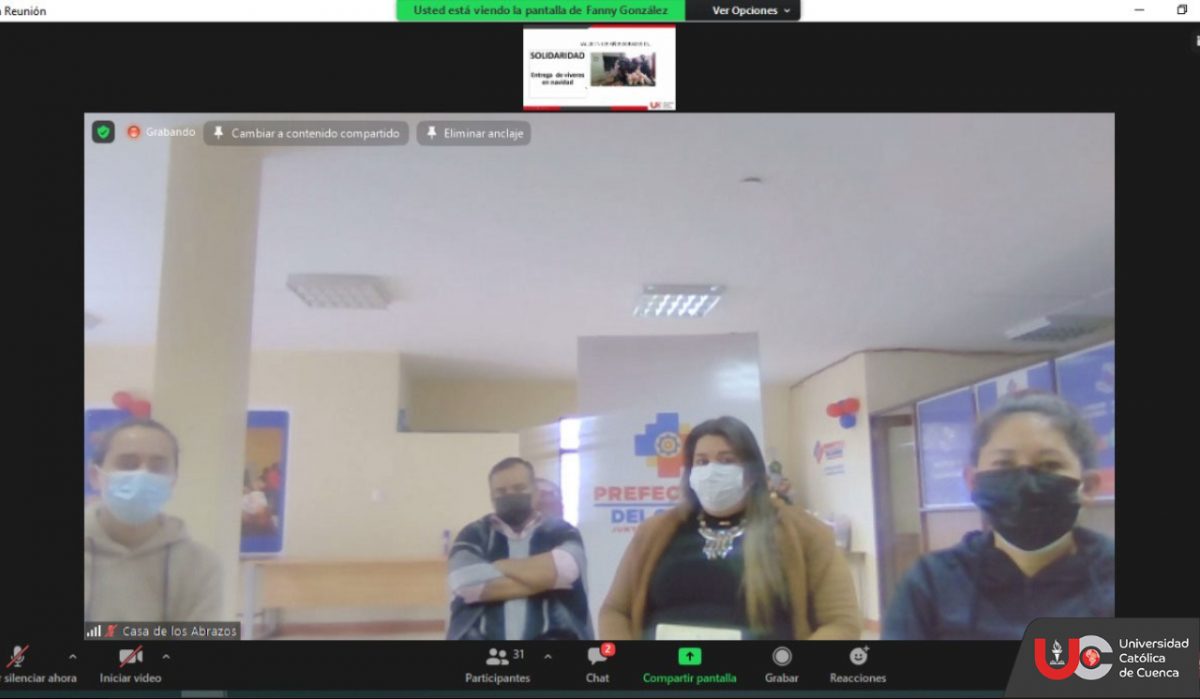Select the shared screen thumbnail of Fanny González
Image resolution: width=1200 pixels, height=699 pixels.
(x=599, y=68)
